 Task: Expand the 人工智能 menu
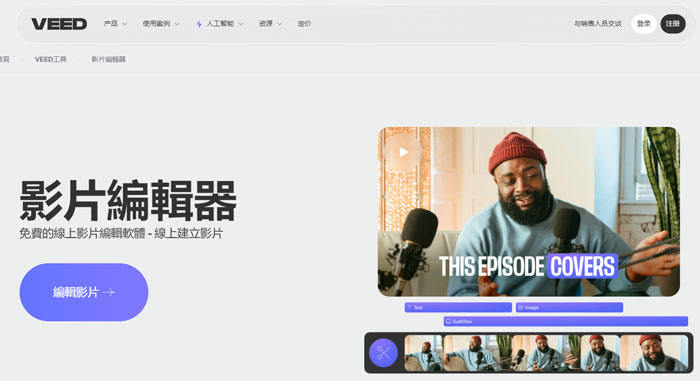coord(220,24)
